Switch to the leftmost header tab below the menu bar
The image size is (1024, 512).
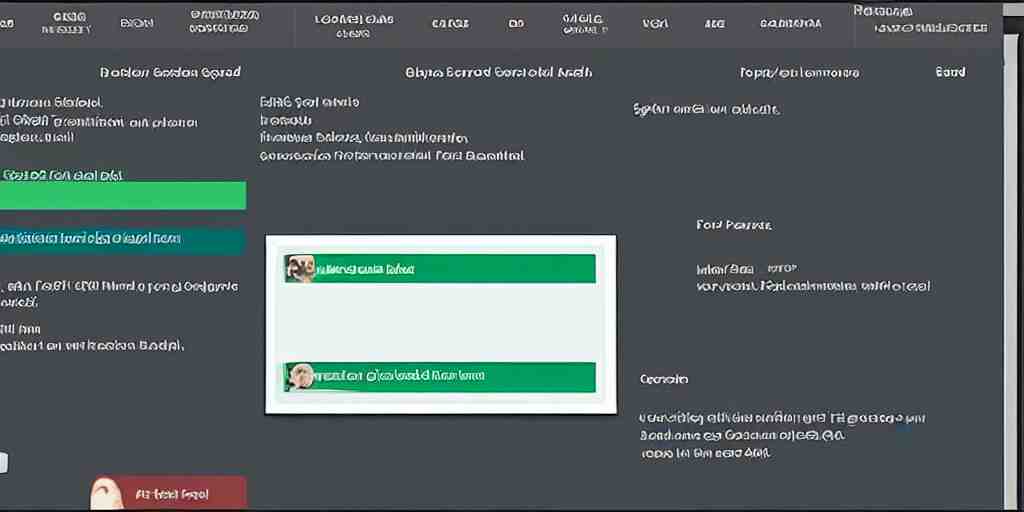[169, 73]
